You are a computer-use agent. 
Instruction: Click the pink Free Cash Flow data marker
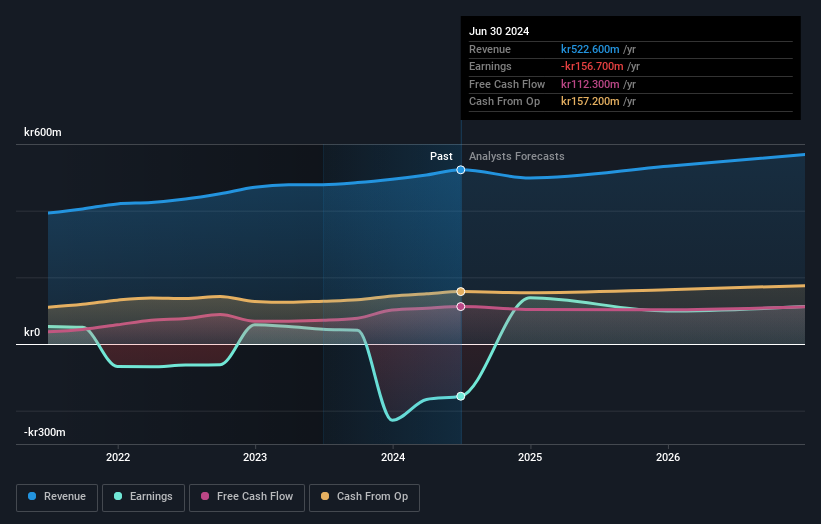coord(461,306)
